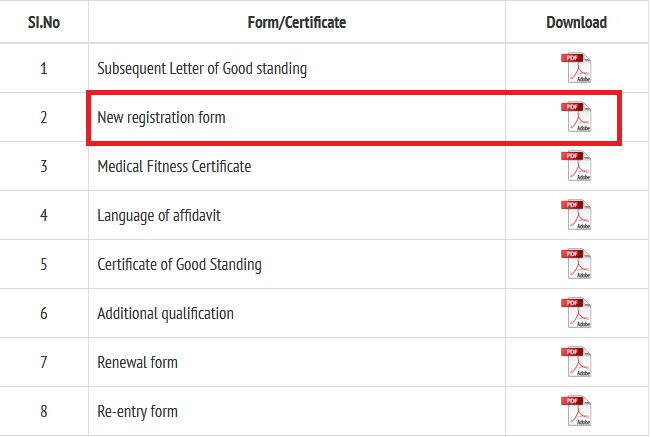Download the New registration form PDF
651x437 pixels.
coord(576,117)
